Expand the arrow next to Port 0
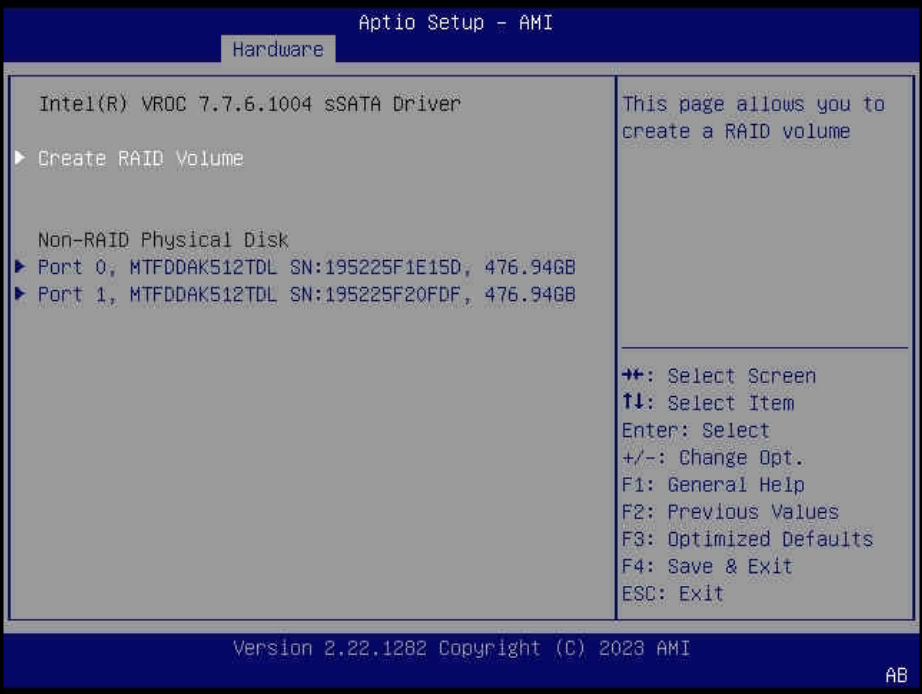The image size is (922, 694). [x=20, y=266]
